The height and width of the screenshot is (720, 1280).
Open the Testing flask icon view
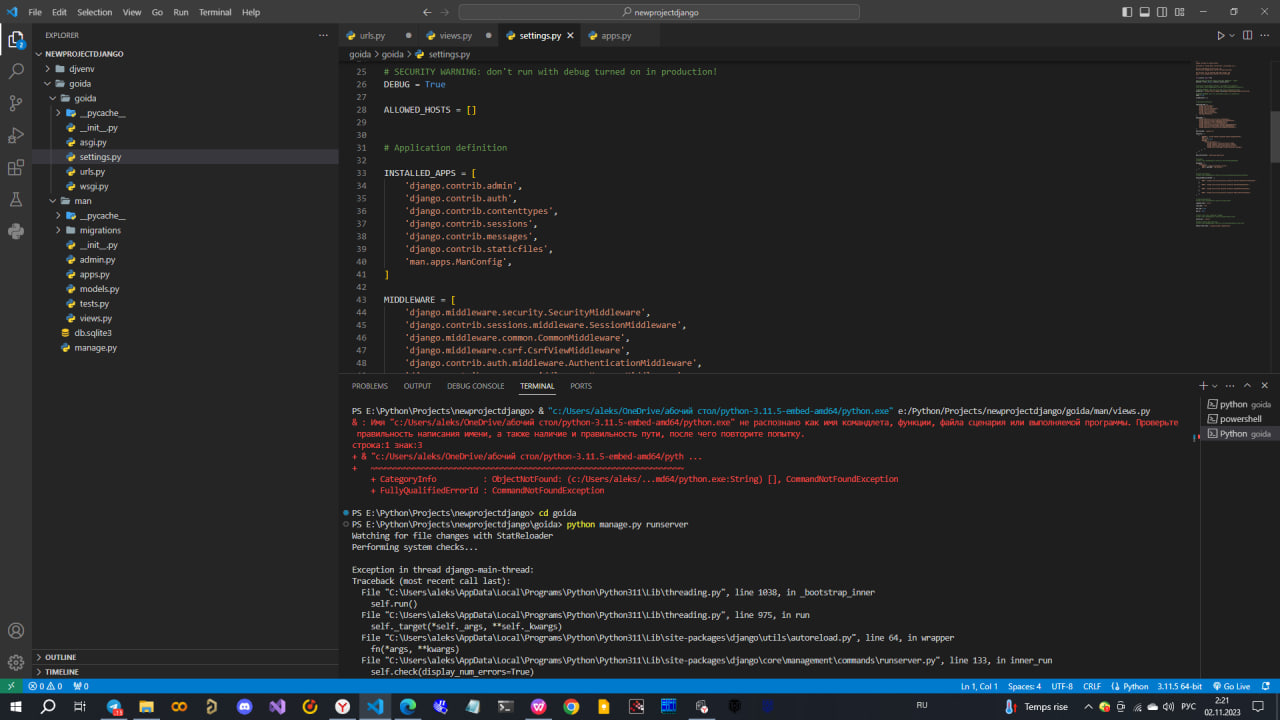[x=16, y=199]
